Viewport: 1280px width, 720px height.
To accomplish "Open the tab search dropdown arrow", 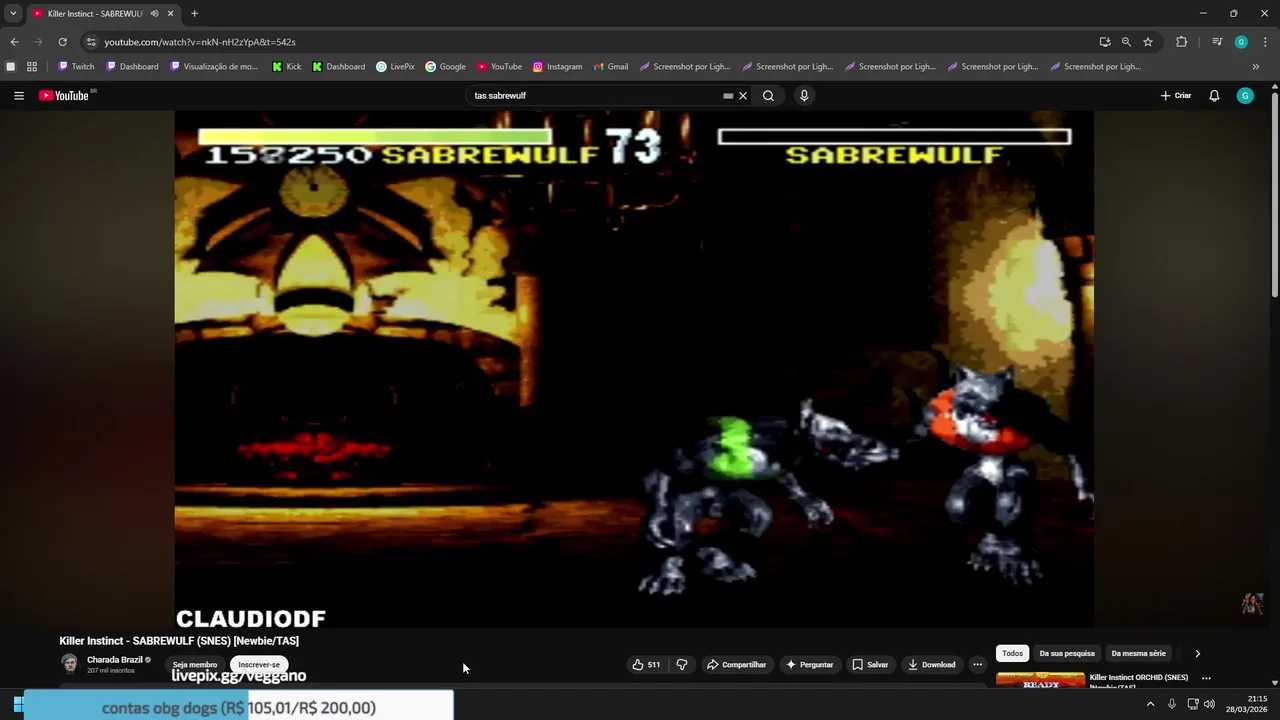I will pos(13,13).
